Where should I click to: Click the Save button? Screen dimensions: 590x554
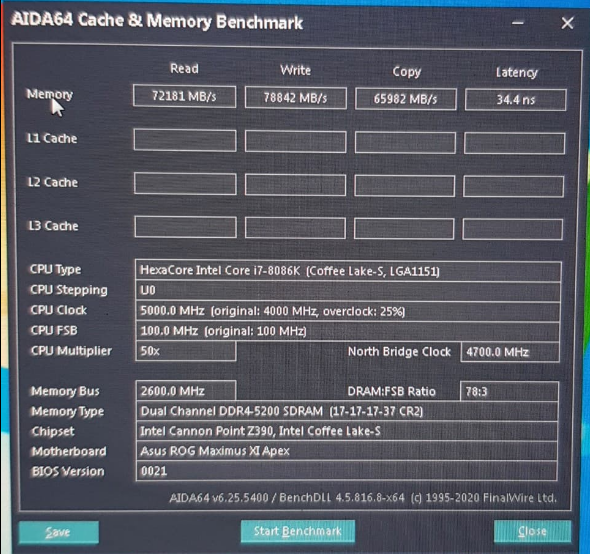click(59, 532)
